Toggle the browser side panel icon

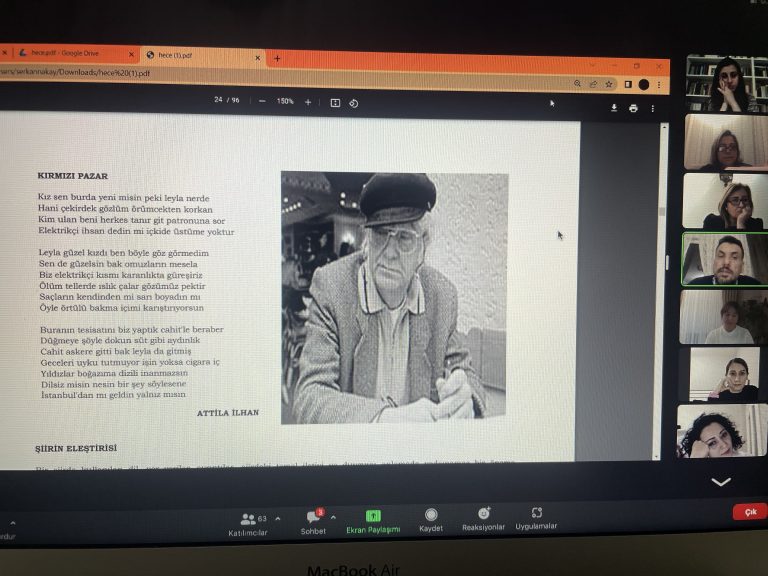(x=628, y=84)
